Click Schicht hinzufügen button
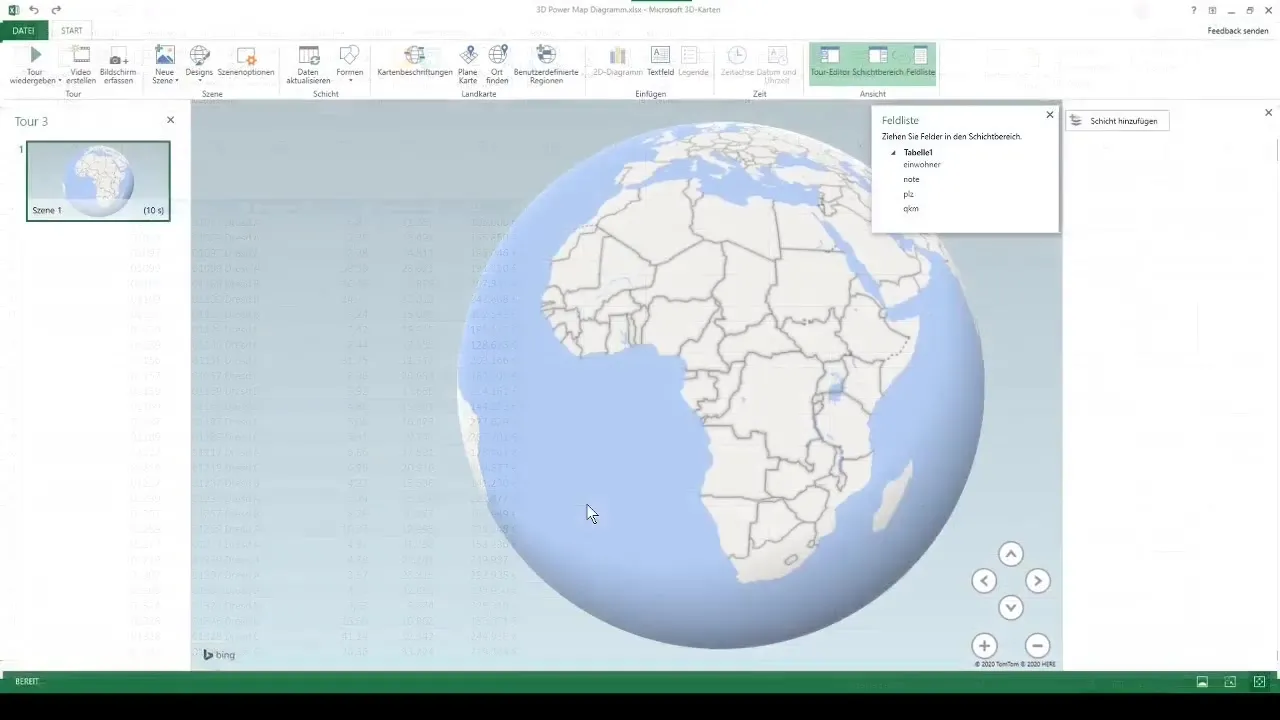 tap(1117, 121)
